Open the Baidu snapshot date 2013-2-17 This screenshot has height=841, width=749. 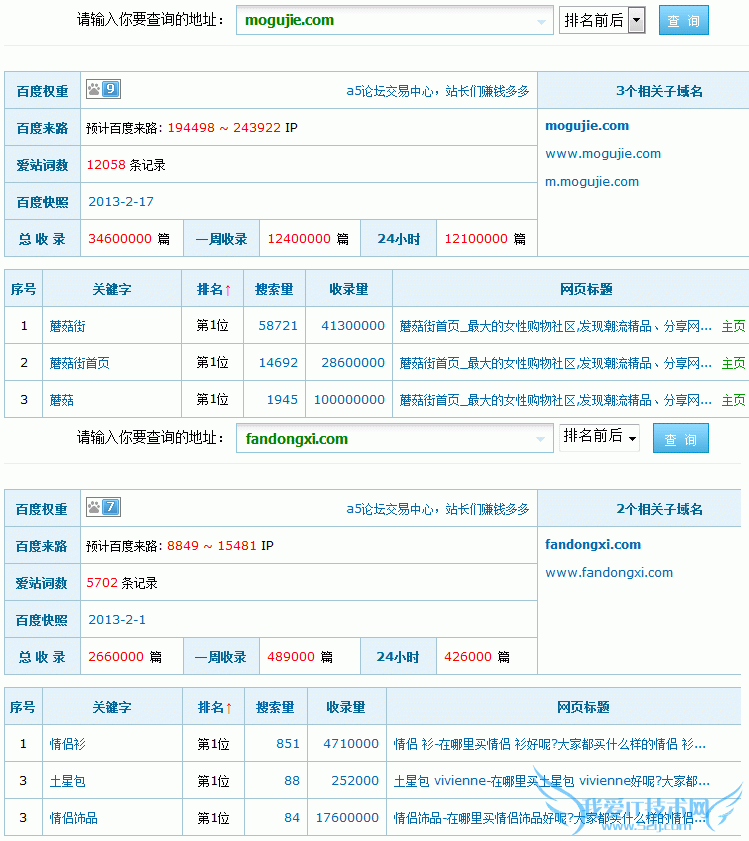tap(121, 202)
